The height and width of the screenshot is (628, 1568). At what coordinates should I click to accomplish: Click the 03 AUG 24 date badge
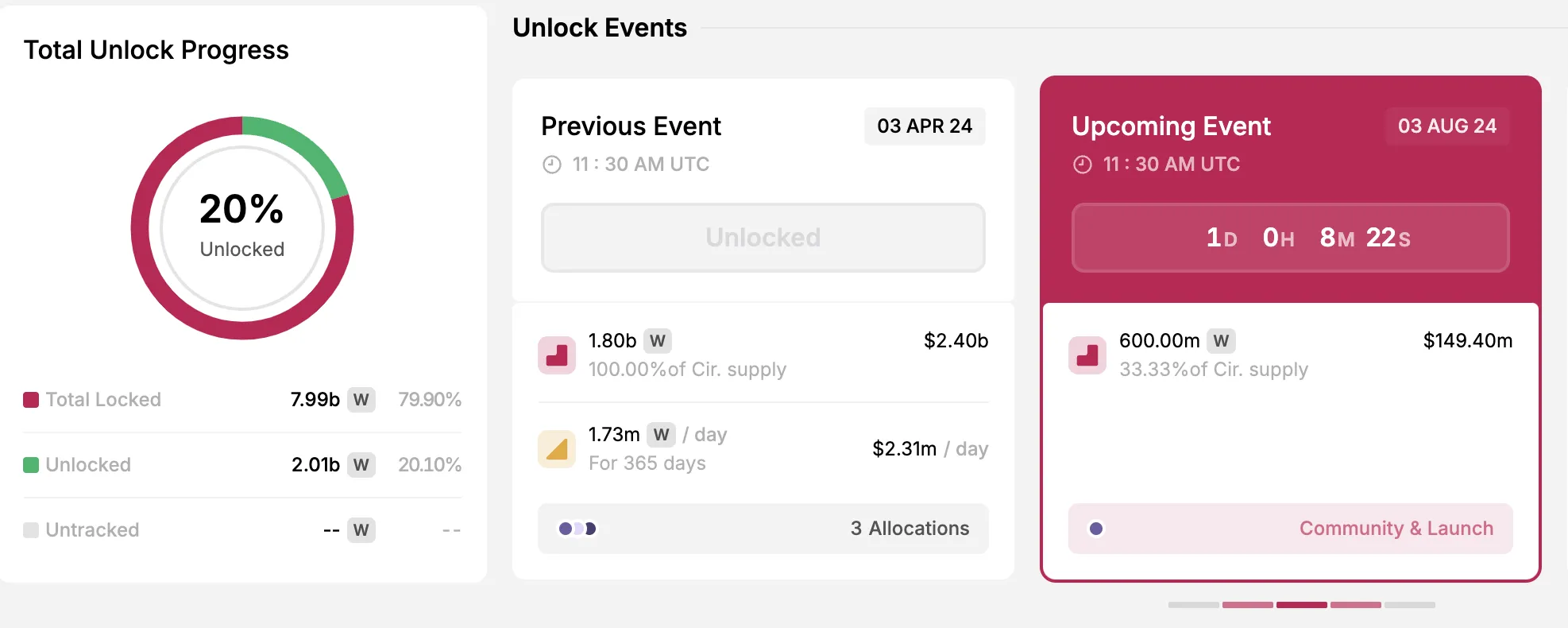1446,126
